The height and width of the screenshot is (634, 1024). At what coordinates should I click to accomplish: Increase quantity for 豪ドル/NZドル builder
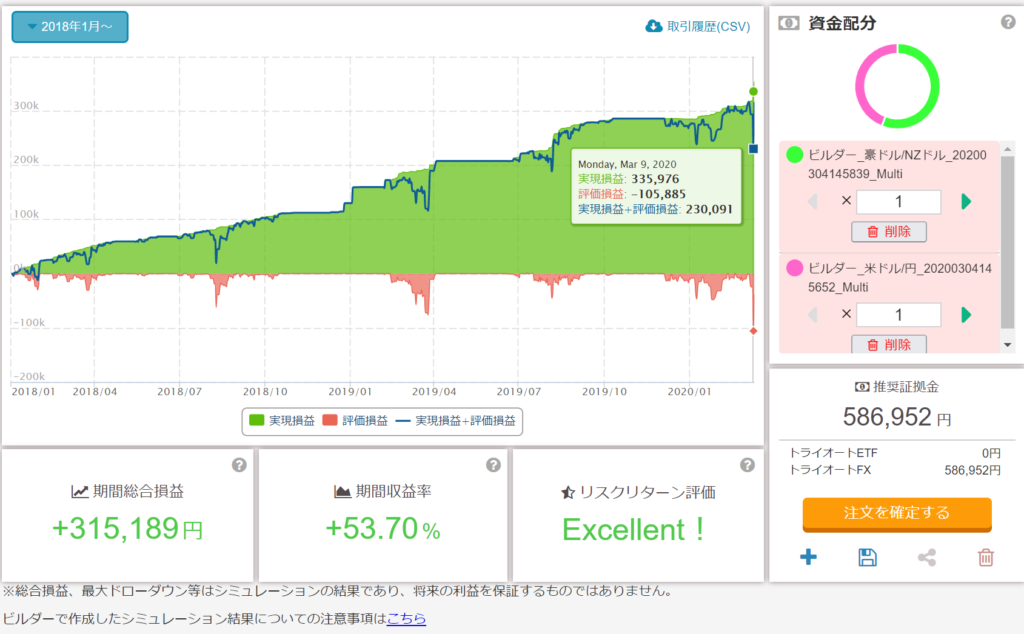[x=965, y=202]
